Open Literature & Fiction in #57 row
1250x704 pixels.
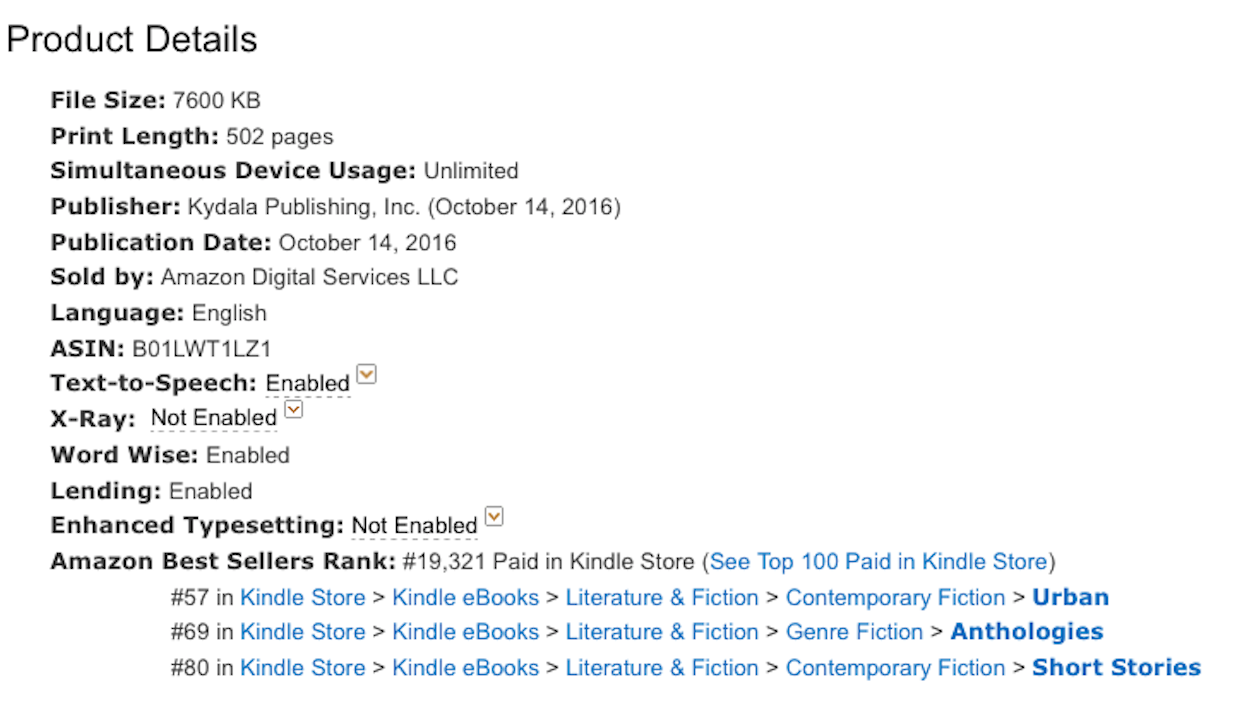tap(662, 598)
